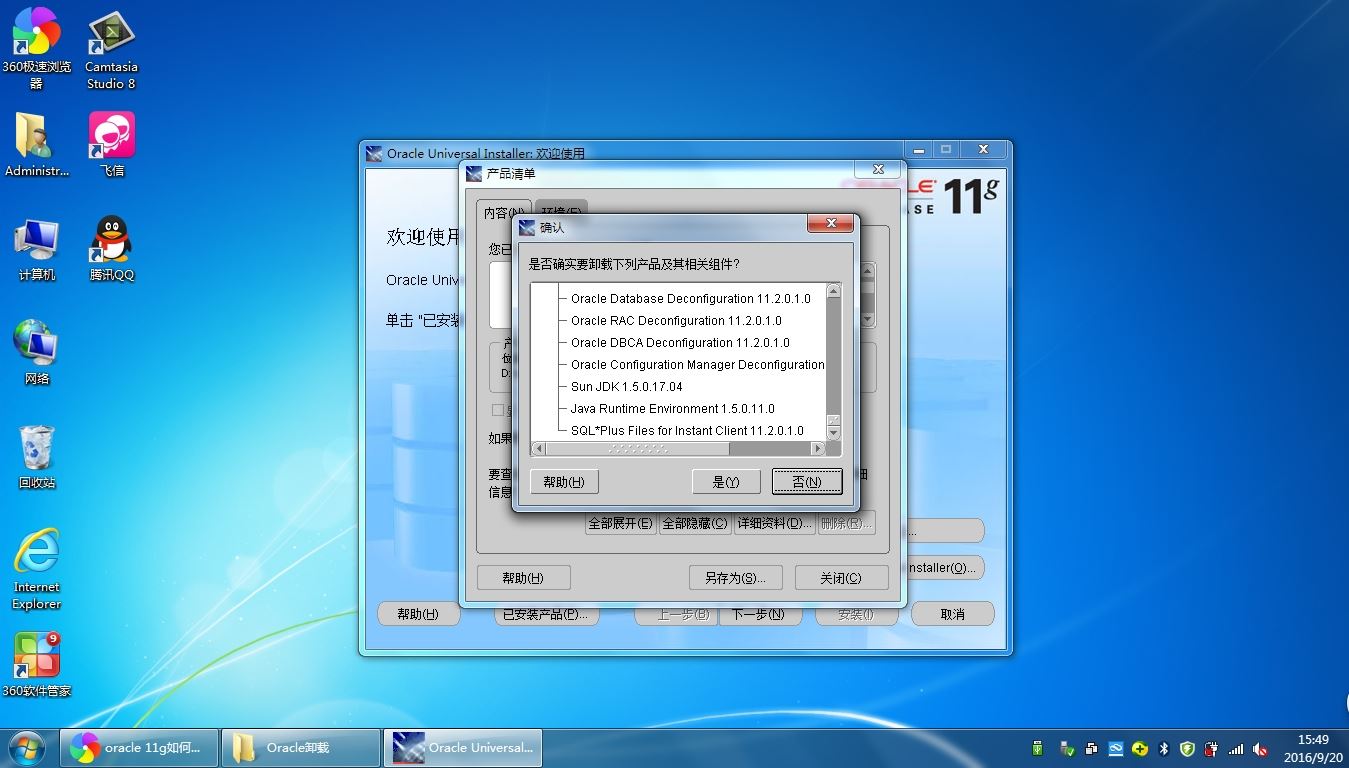The image size is (1349, 768).
Task: Confirm uninstall with the 是(Y) button
Action: [x=726, y=482]
